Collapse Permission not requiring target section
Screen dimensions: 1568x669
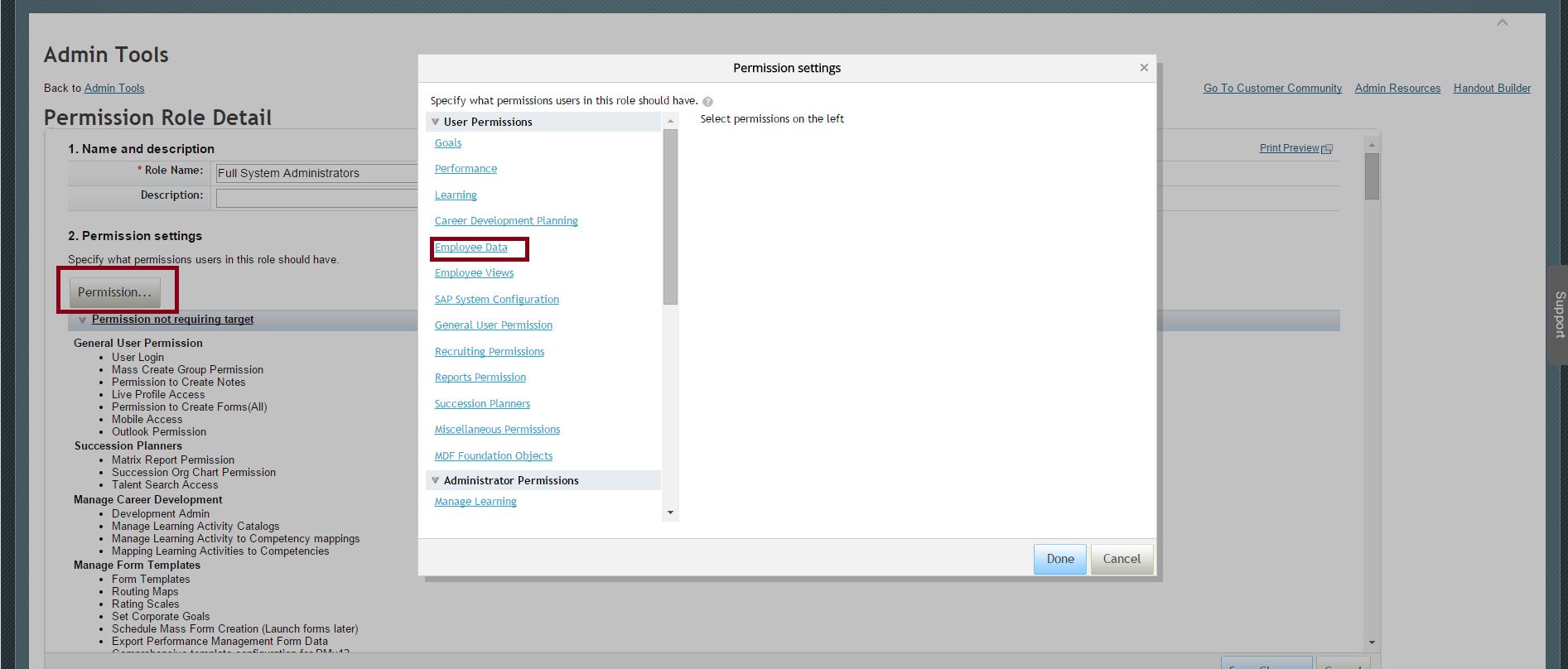(82, 320)
